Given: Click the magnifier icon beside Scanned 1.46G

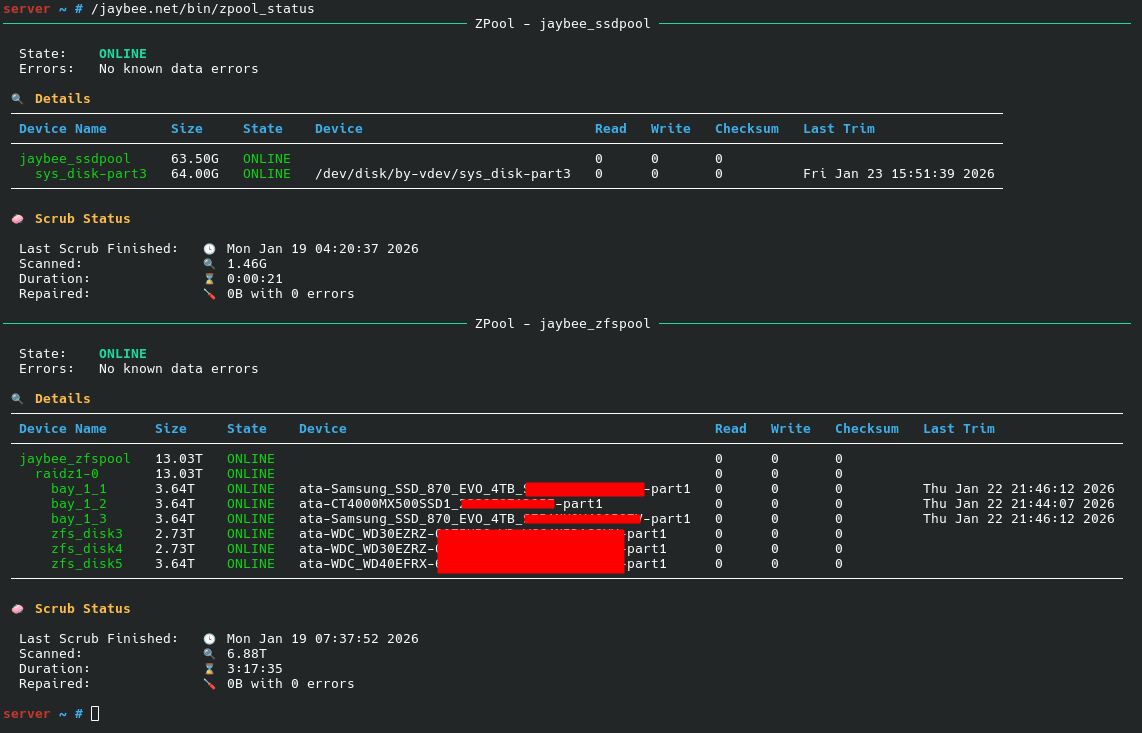Looking at the screenshot, I should (209, 264).
